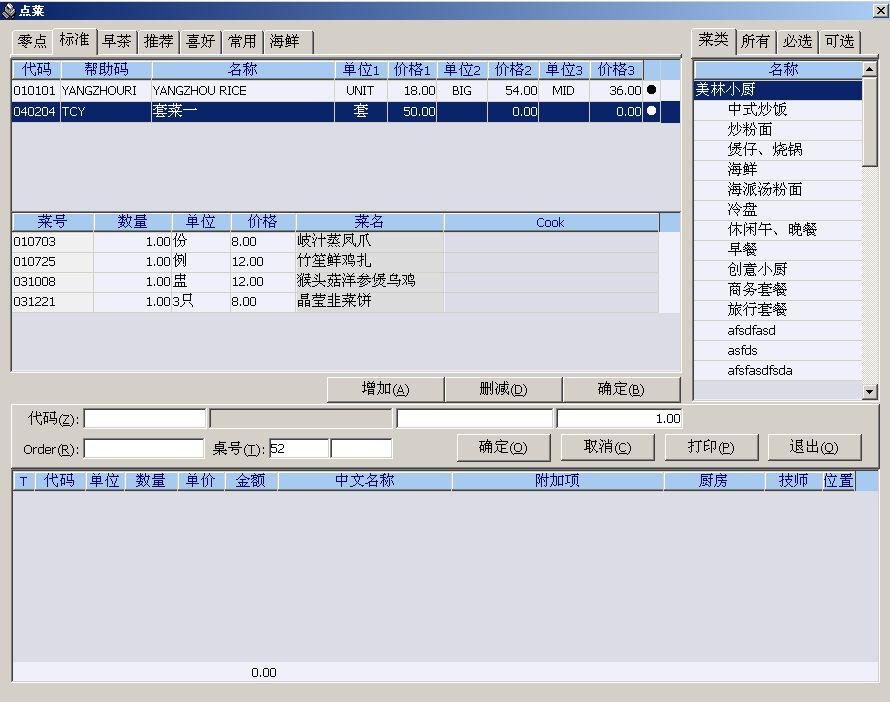This screenshot has height=702, width=890.
Task: Toggle the dot marker on 套菜一 row
Action: (x=652, y=111)
